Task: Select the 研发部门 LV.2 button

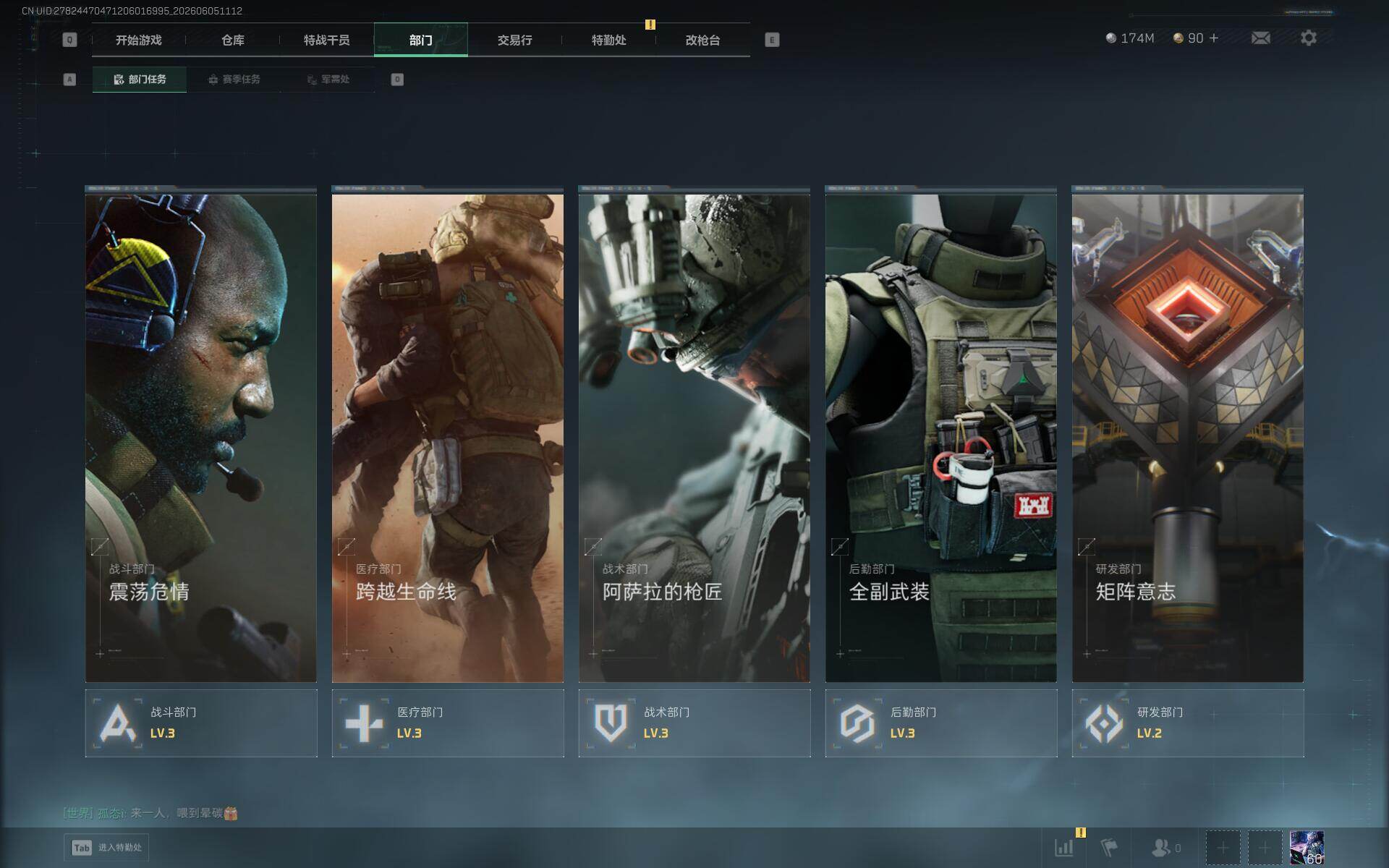Action: (x=1188, y=723)
